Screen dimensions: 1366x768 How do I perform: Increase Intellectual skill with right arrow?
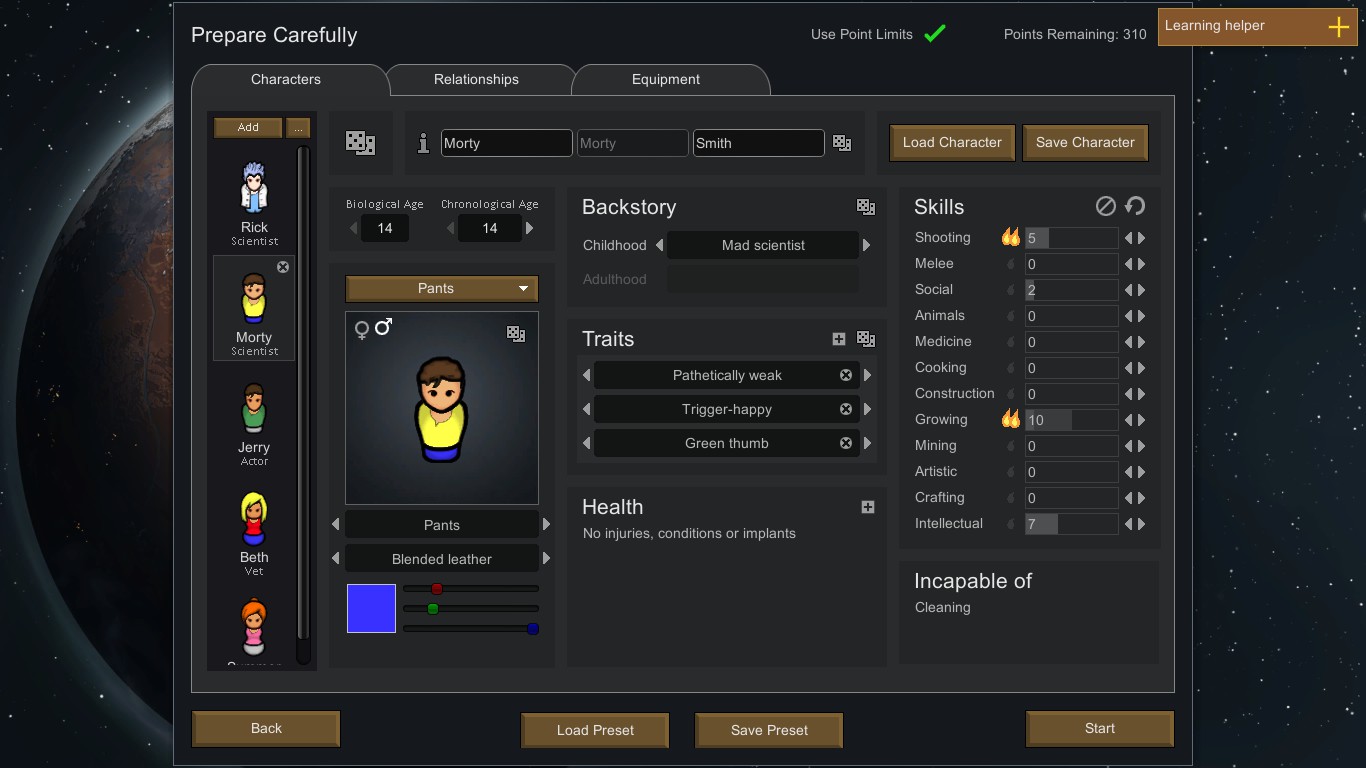click(1141, 524)
